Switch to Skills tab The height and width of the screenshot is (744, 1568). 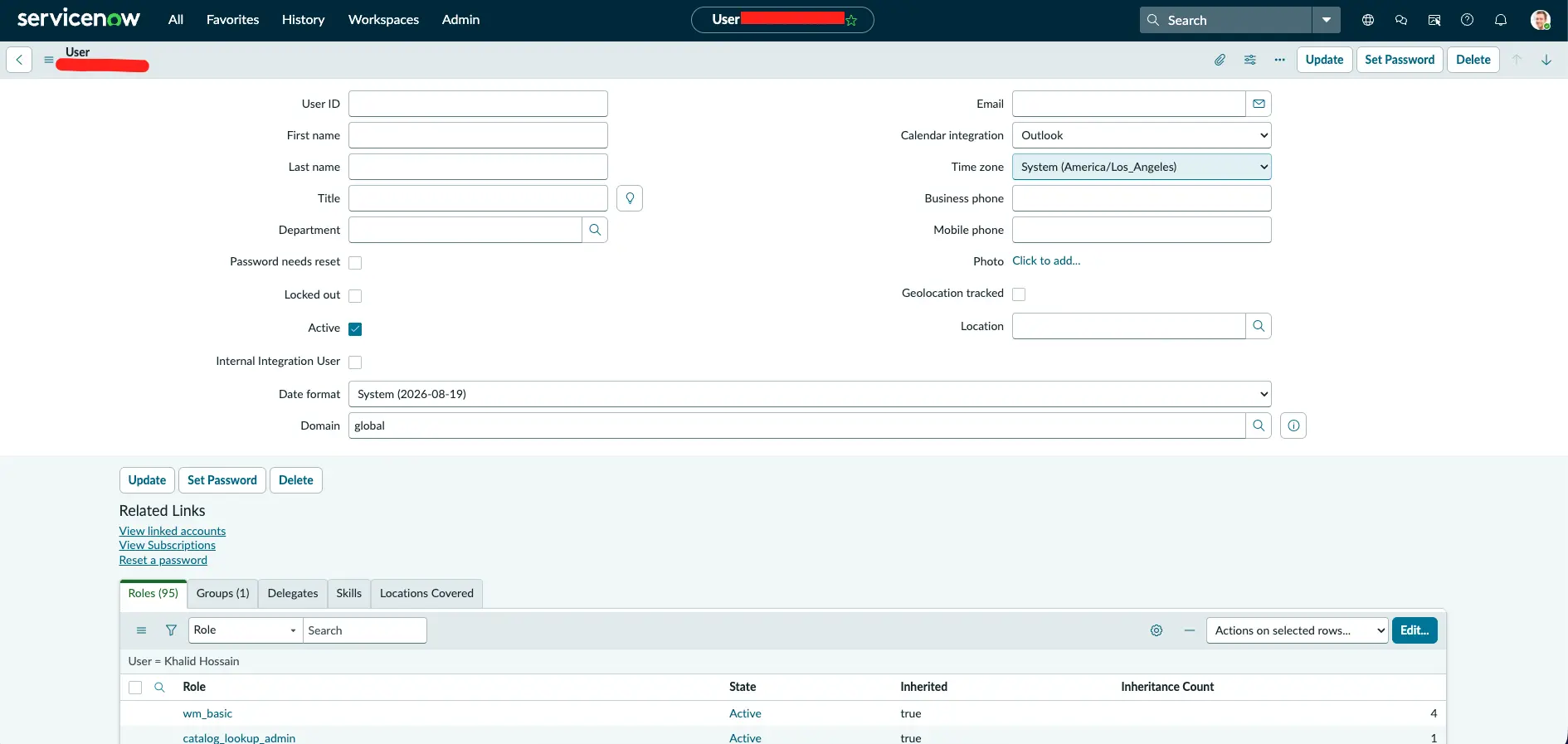click(x=349, y=594)
